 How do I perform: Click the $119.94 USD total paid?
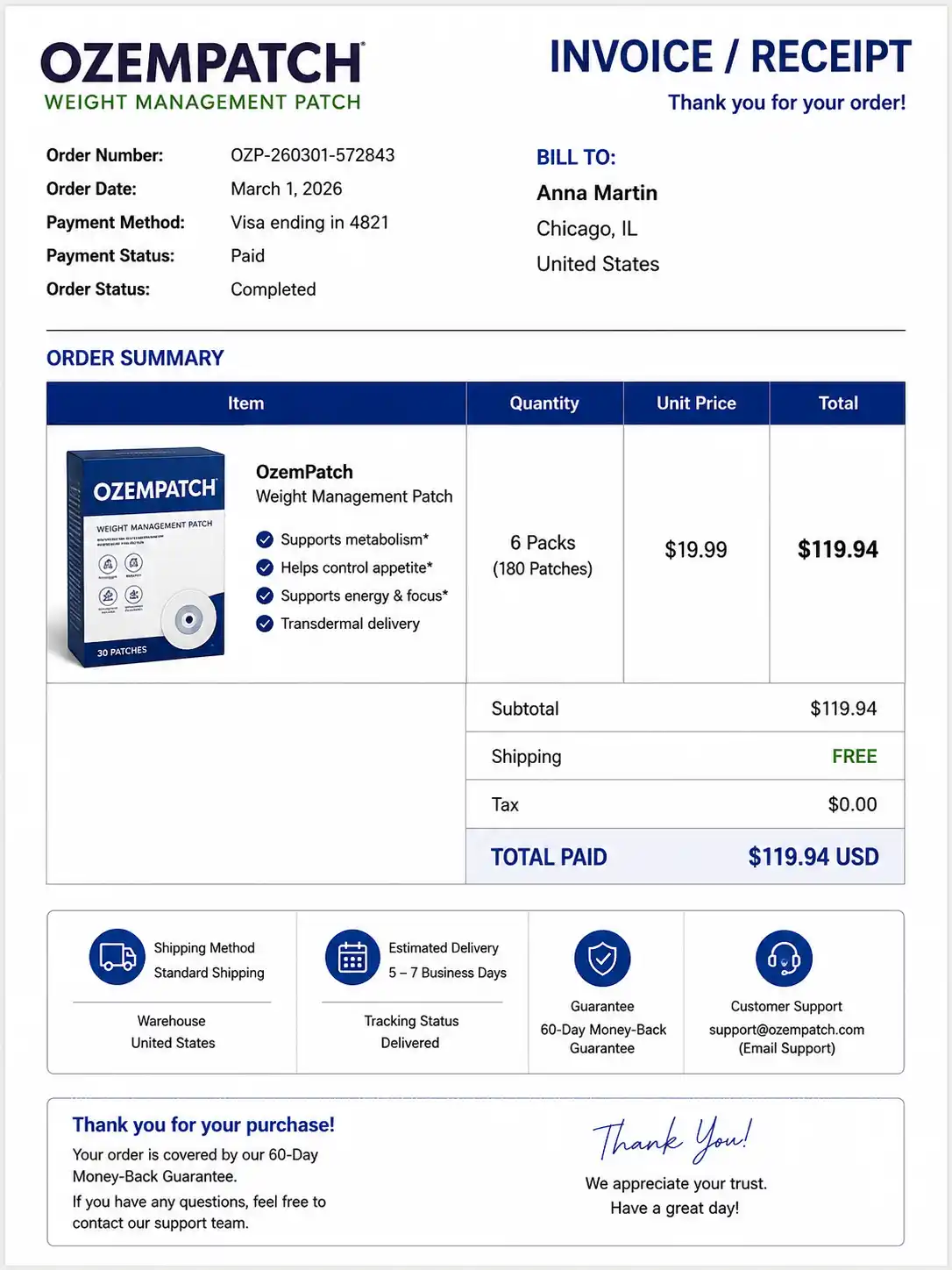pyautogui.click(x=813, y=857)
